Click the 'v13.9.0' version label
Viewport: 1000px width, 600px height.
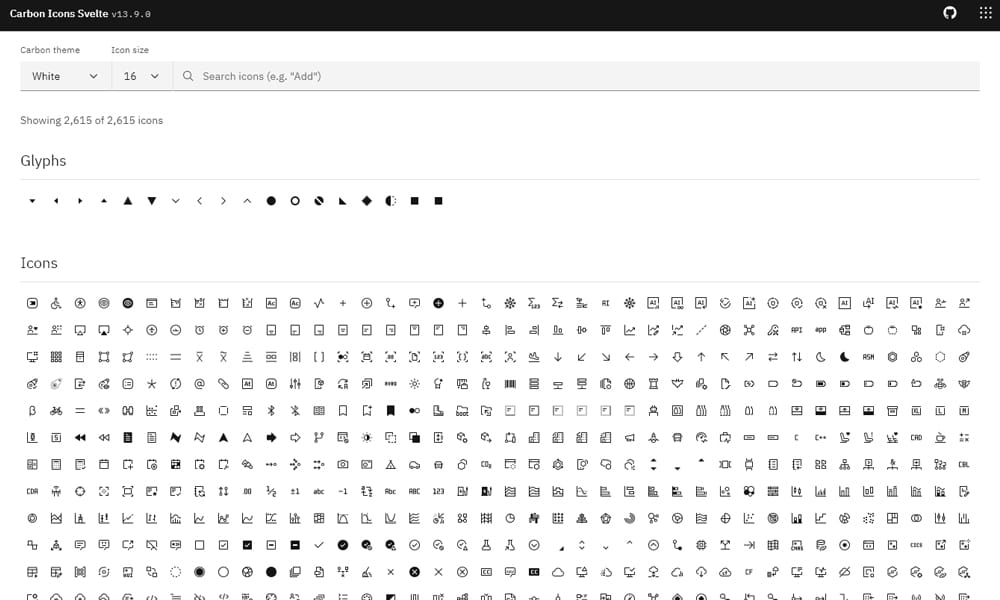pos(131,14)
